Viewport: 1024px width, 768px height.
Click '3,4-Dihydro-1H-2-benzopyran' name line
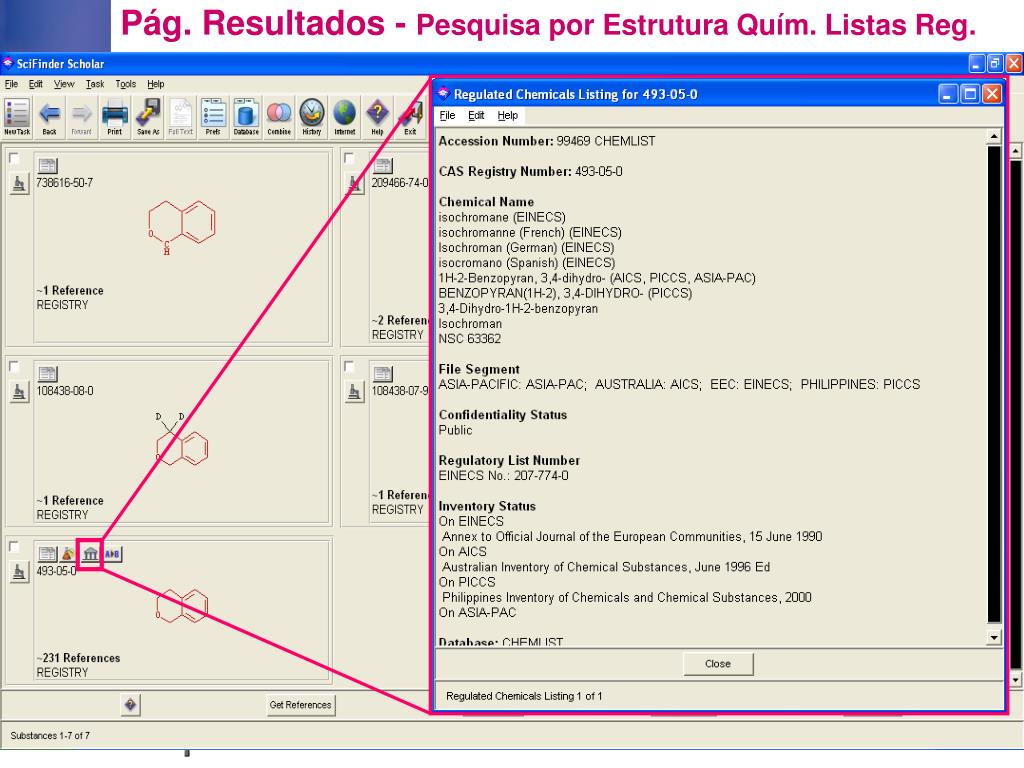pos(518,308)
